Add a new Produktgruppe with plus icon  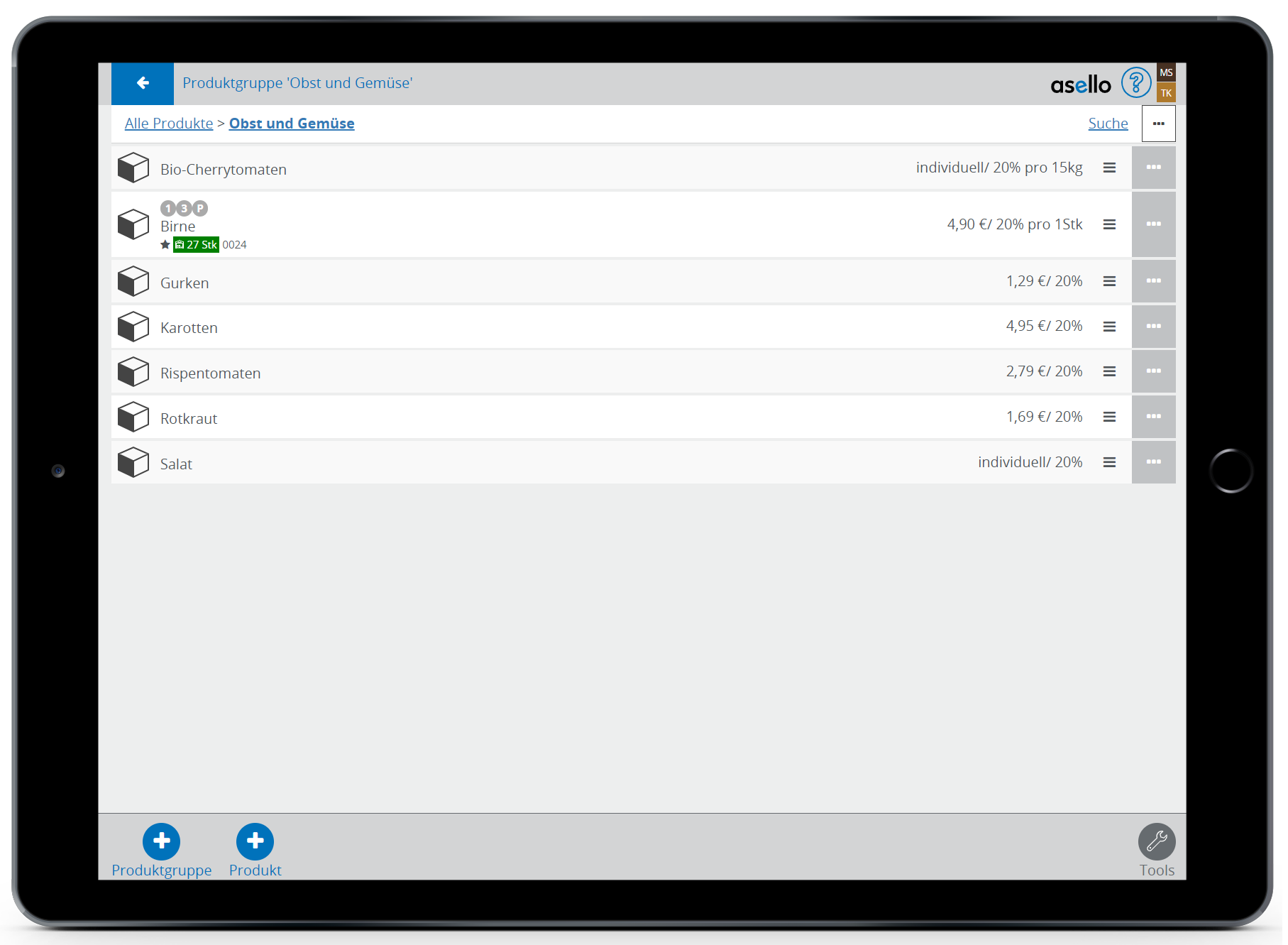coord(161,841)
